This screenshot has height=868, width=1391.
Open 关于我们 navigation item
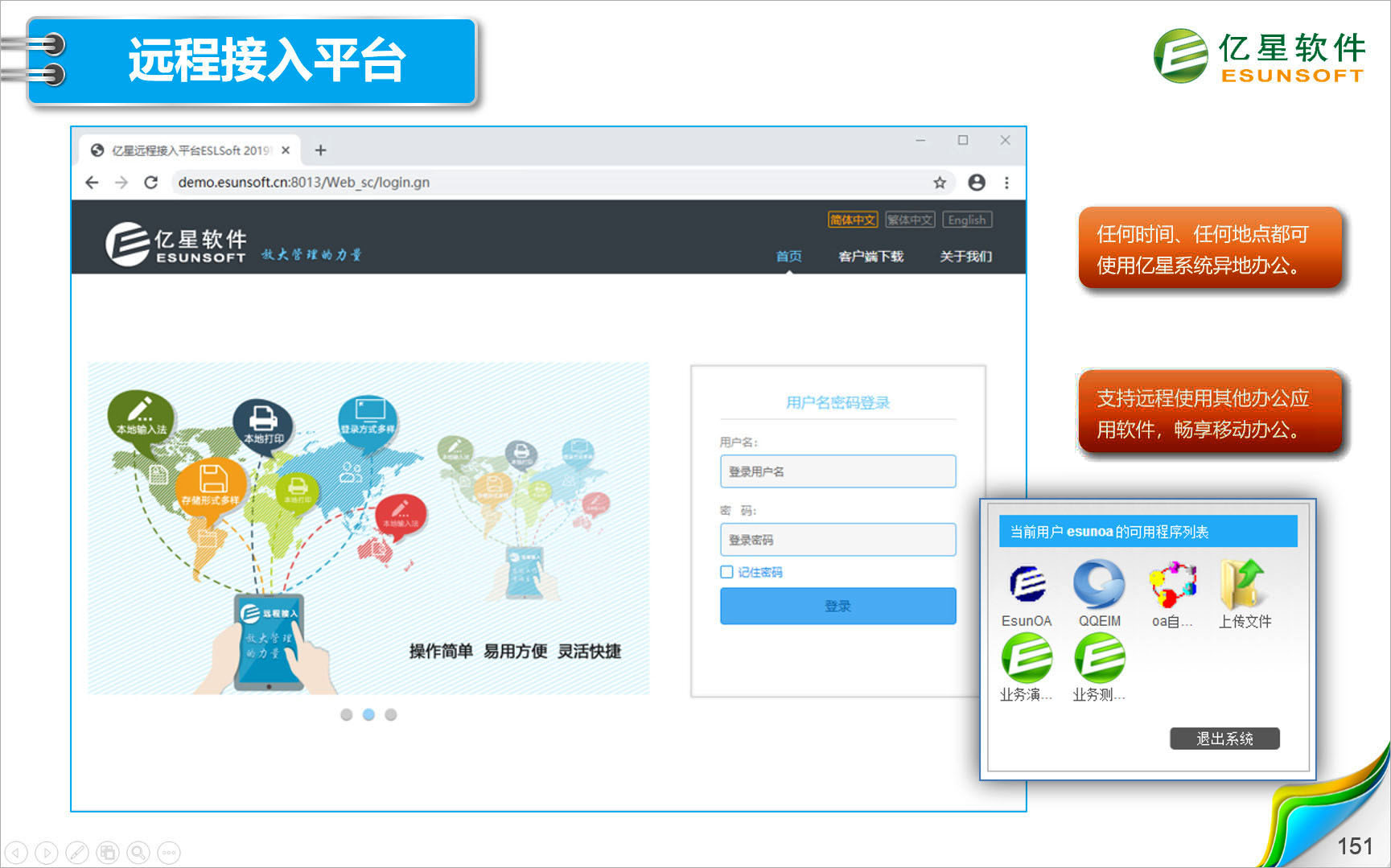tap(965, 256)
